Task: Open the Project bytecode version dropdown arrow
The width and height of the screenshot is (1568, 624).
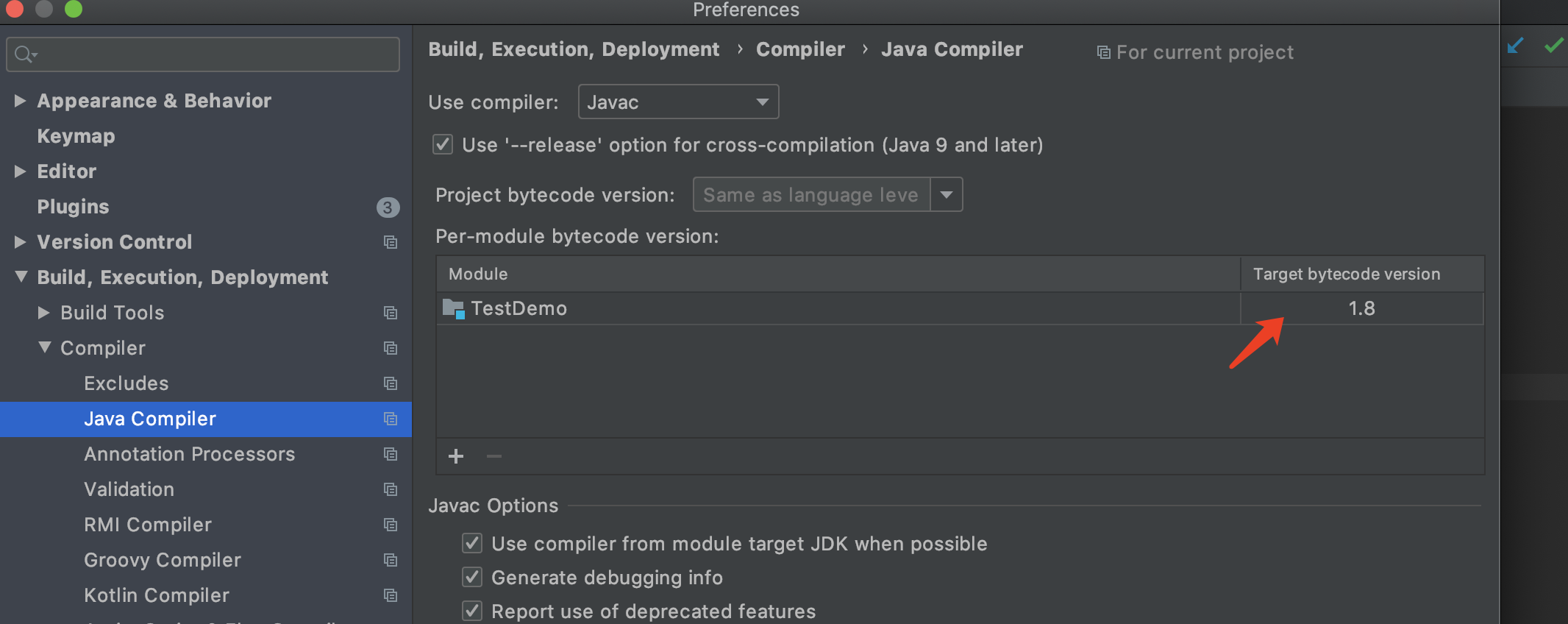Action: (x=947, y=194)
